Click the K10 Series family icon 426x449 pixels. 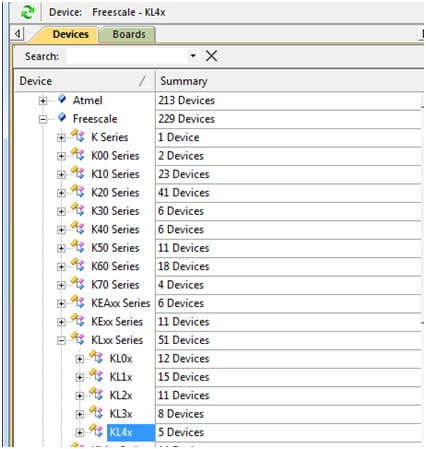click(78, 172)
